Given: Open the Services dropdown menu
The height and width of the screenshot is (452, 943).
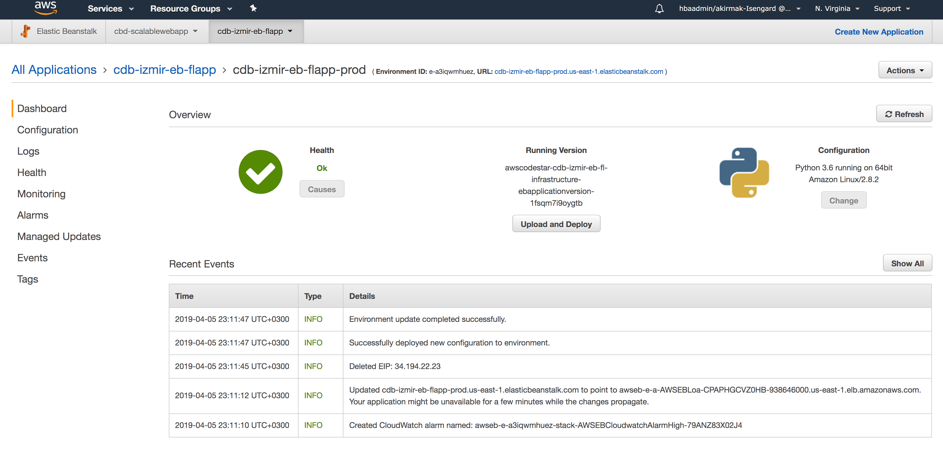Looking at the screenshot, I should tap(111, 9).
